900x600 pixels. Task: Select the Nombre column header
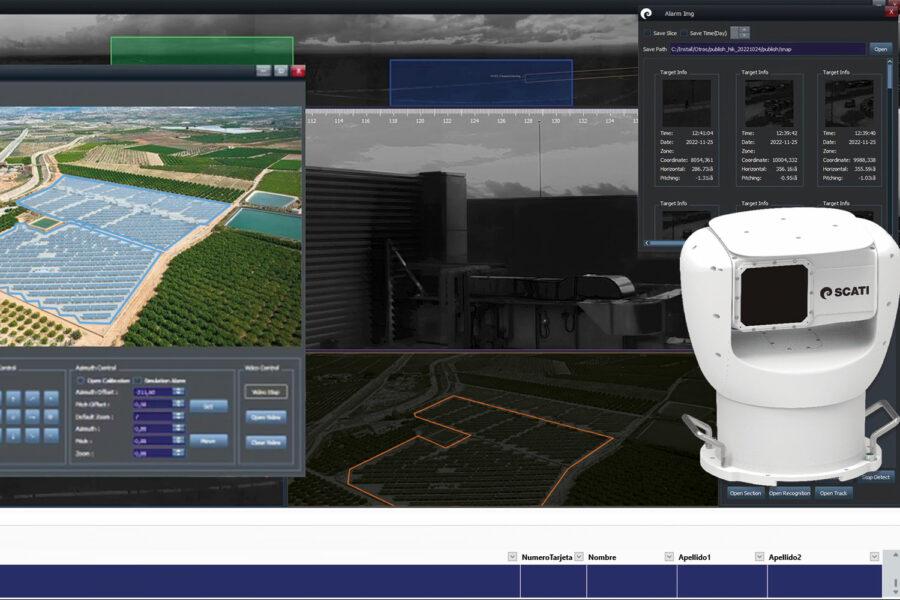tap(602, 557)
